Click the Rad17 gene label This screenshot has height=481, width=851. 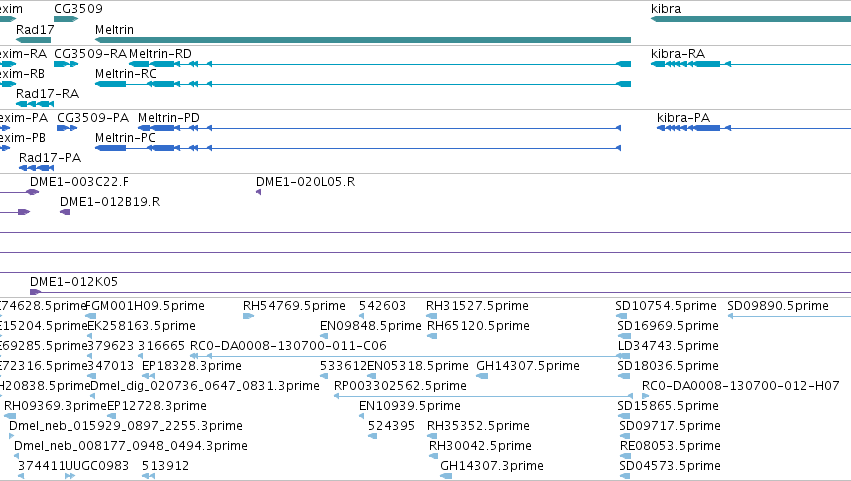click(35, 29)
